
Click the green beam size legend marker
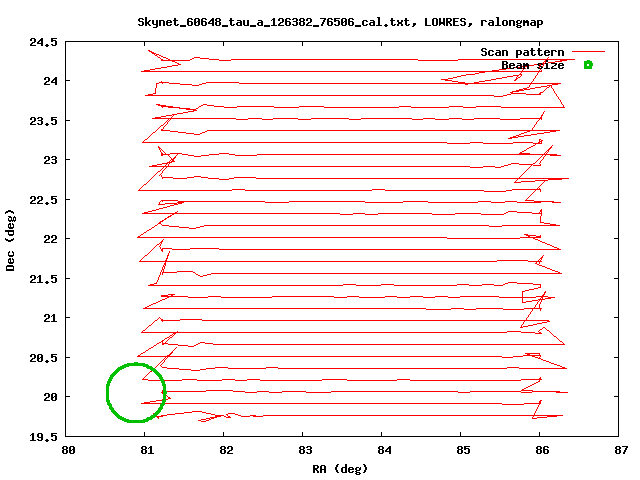click(x=588, y=65)
